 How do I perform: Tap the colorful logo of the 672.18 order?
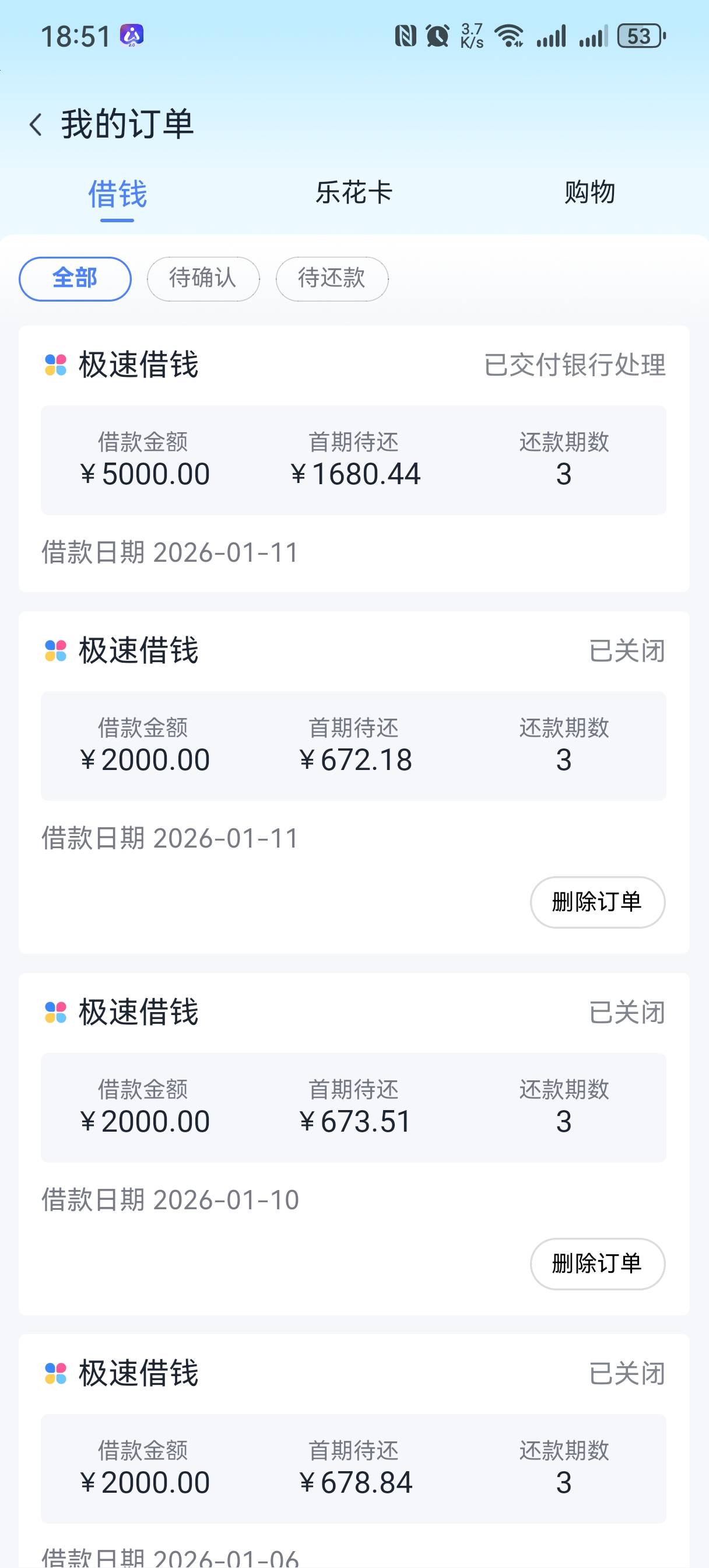(56, 650)
